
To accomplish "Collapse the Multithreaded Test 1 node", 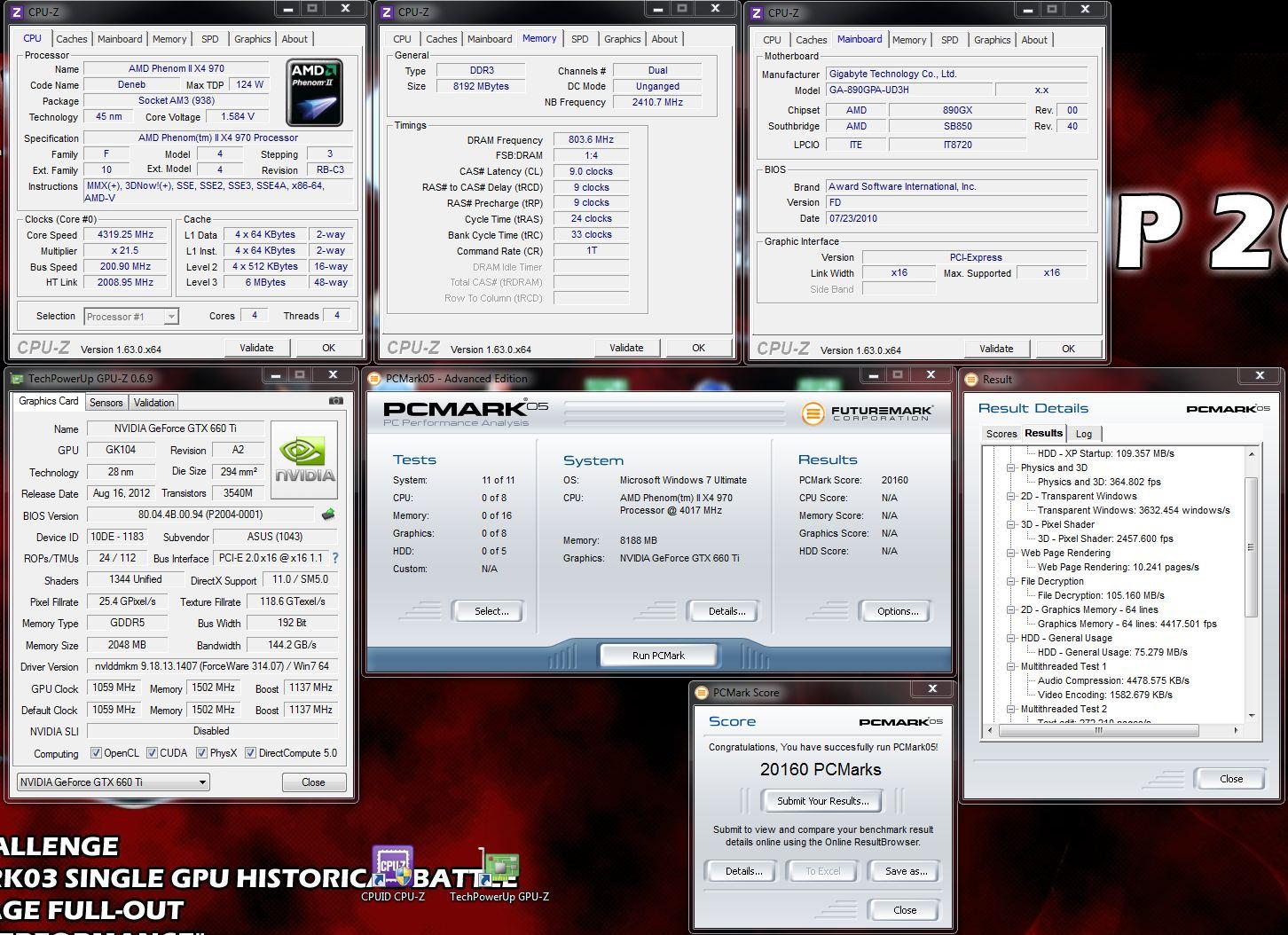I will 1010,666.
